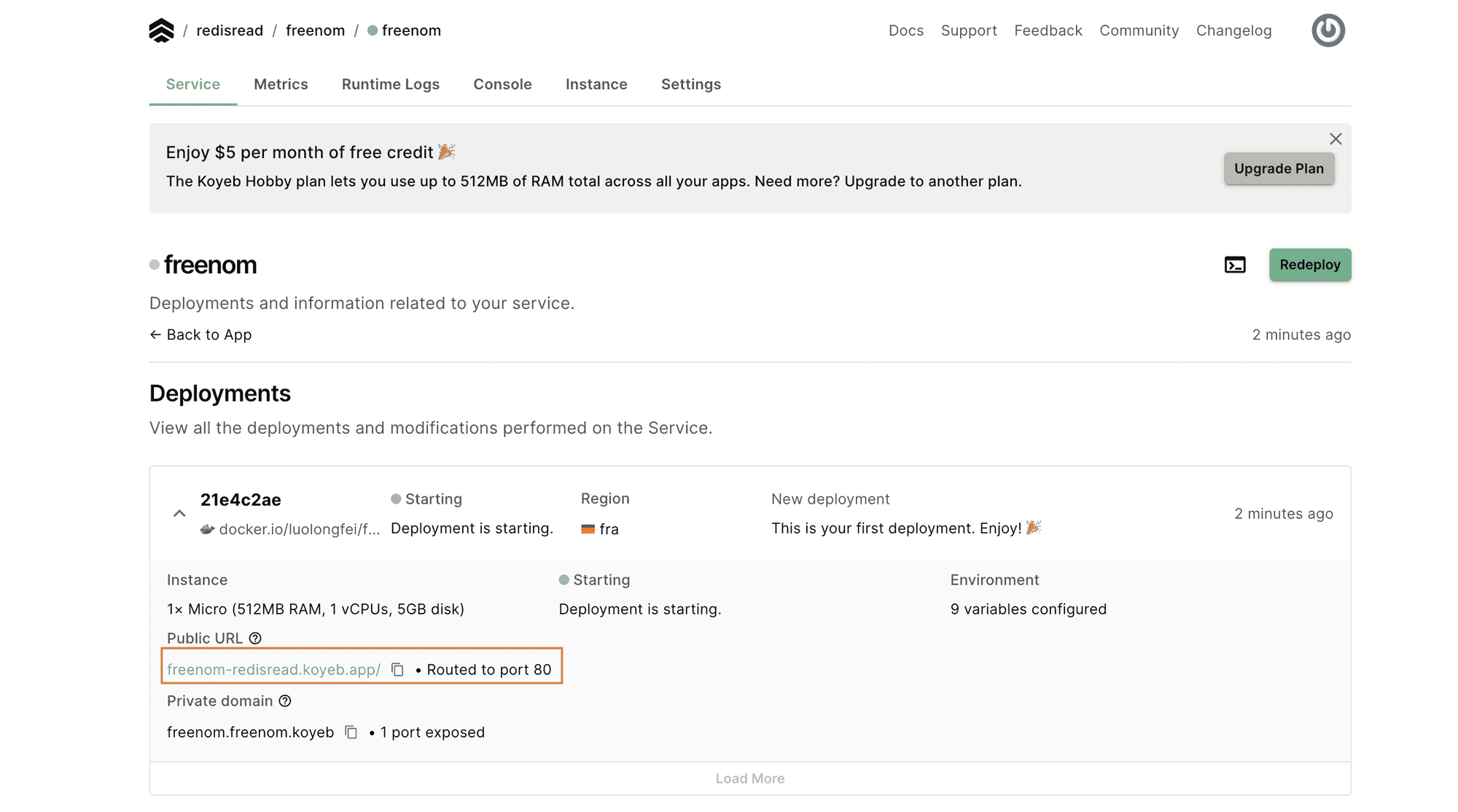Show help for Public URL
Viewport: 1458px width, 812px height.
(255, 639)
